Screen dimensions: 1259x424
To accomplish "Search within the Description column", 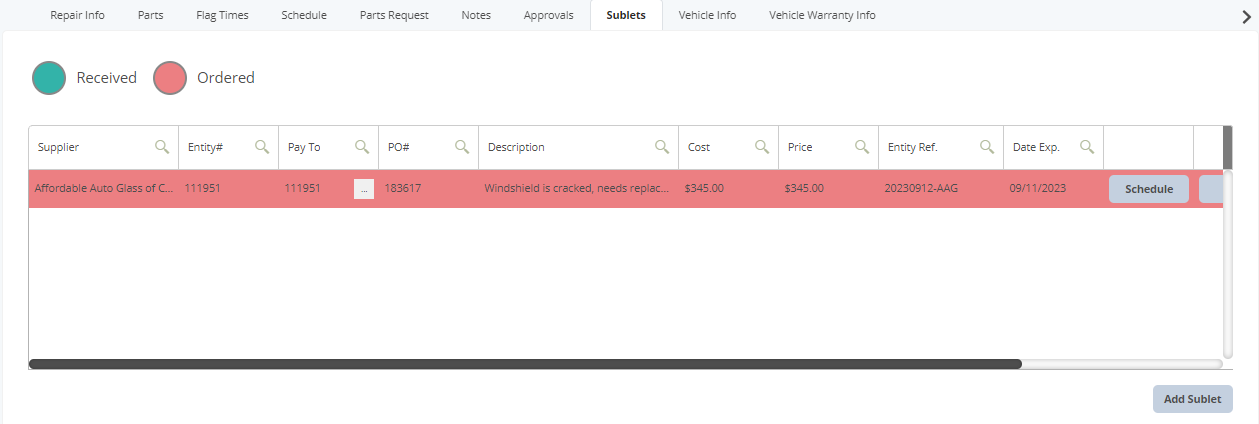I will click(662, 147).
